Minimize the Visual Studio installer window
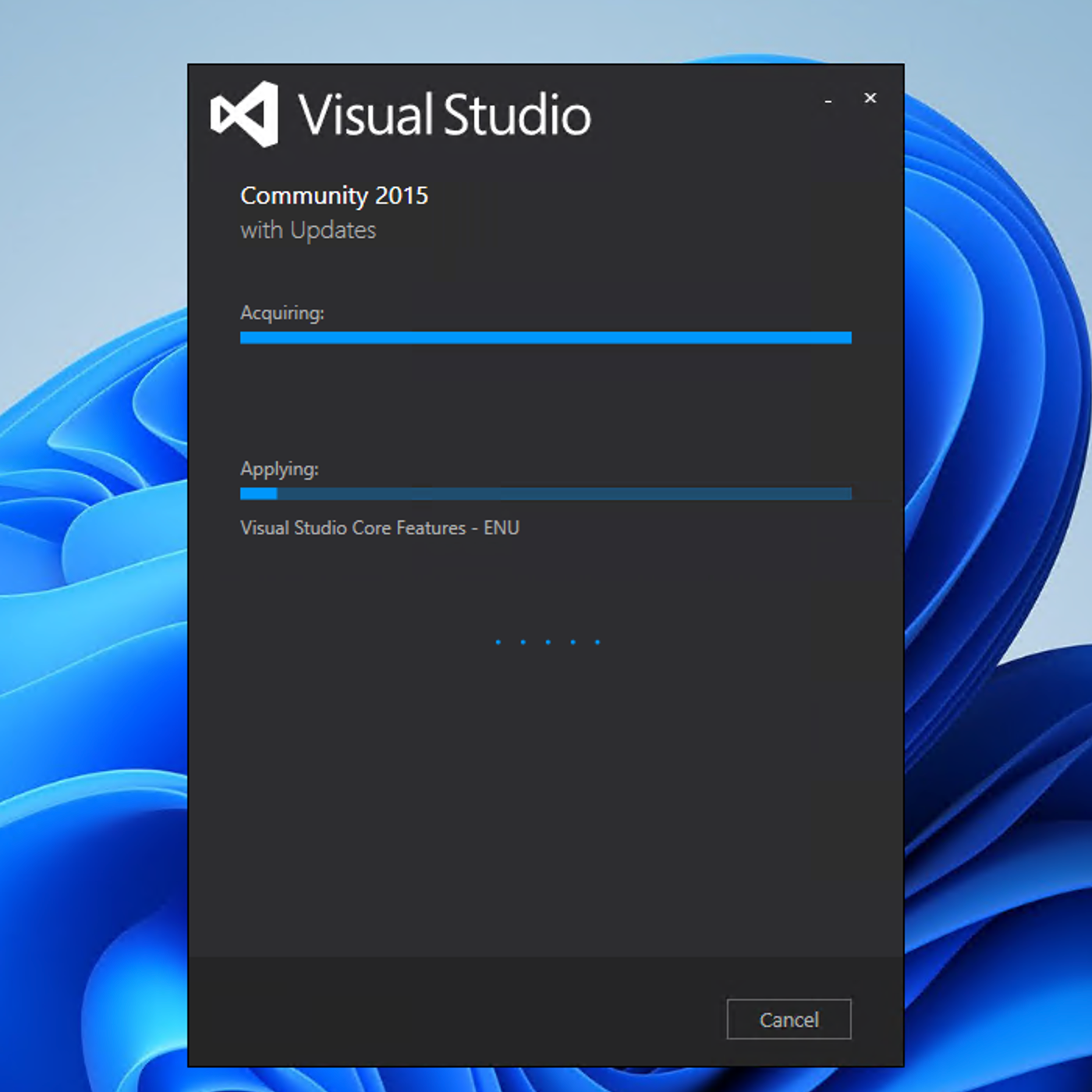 (x=828, y=99)
